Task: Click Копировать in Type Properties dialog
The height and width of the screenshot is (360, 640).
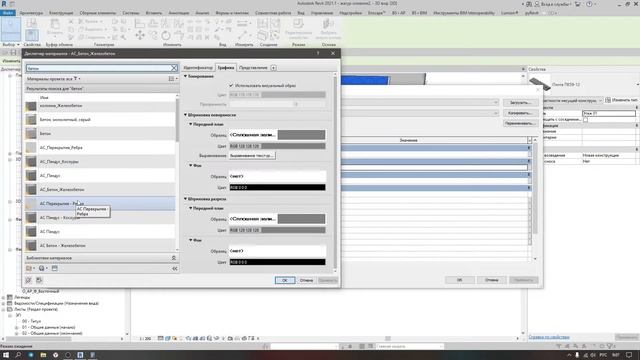Action: pos(520,113)
